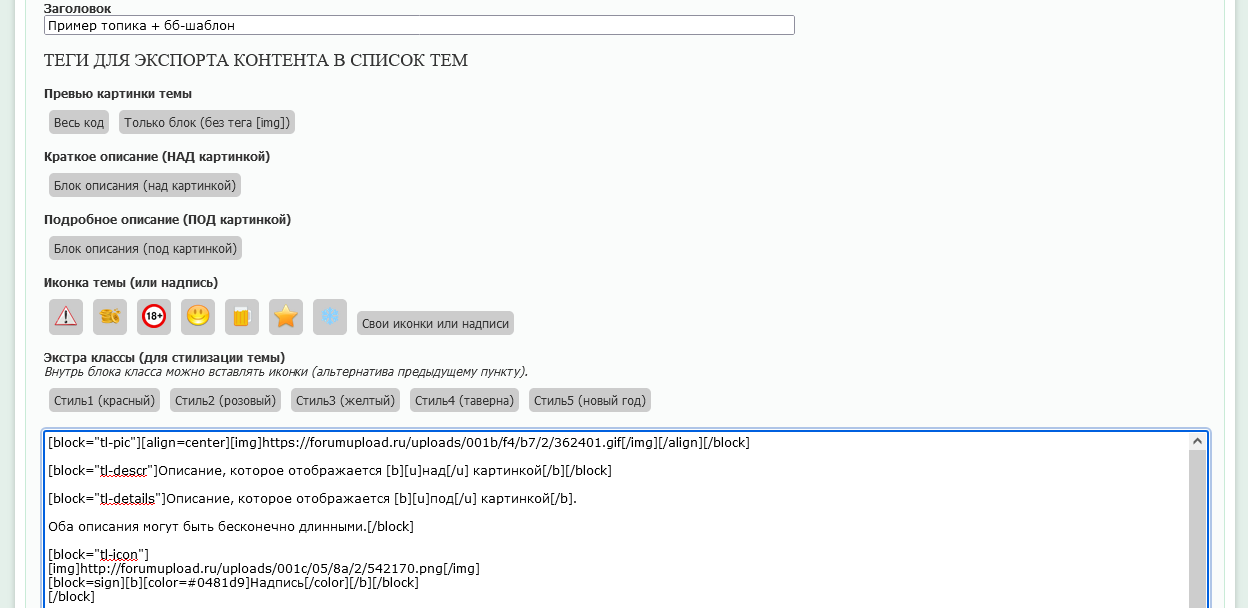
Task: Click the 'Иконка темы (или надпись)' label
Action: (x=131, y=282)
